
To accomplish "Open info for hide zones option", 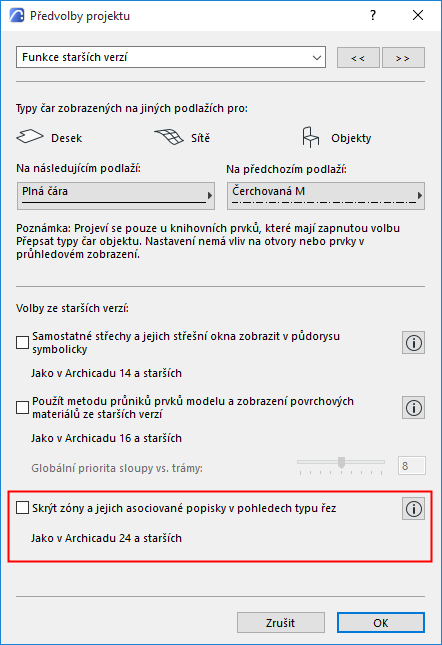I will (413, 509).
